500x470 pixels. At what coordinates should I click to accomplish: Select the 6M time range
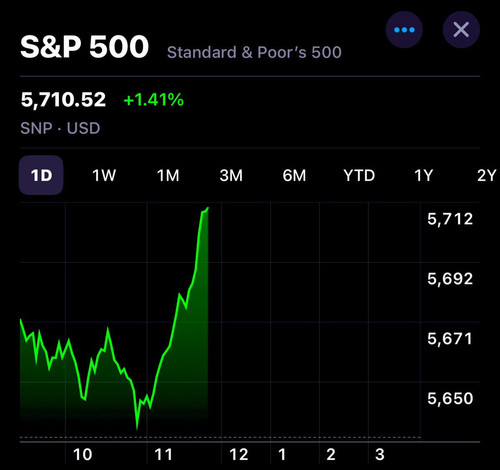tap(294, 175)
